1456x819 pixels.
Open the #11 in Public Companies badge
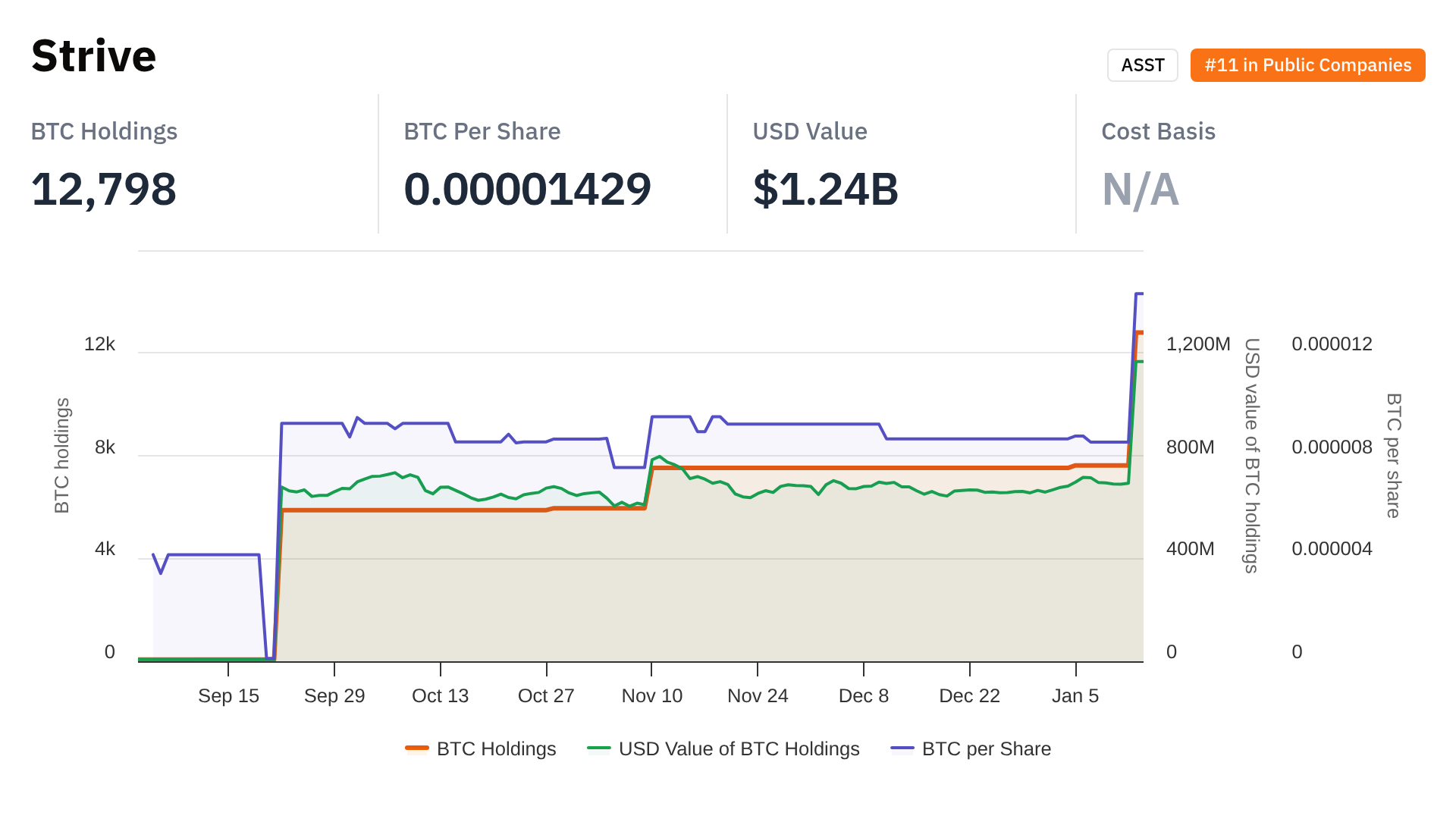pyautogui.click(x=1307, y=65)
